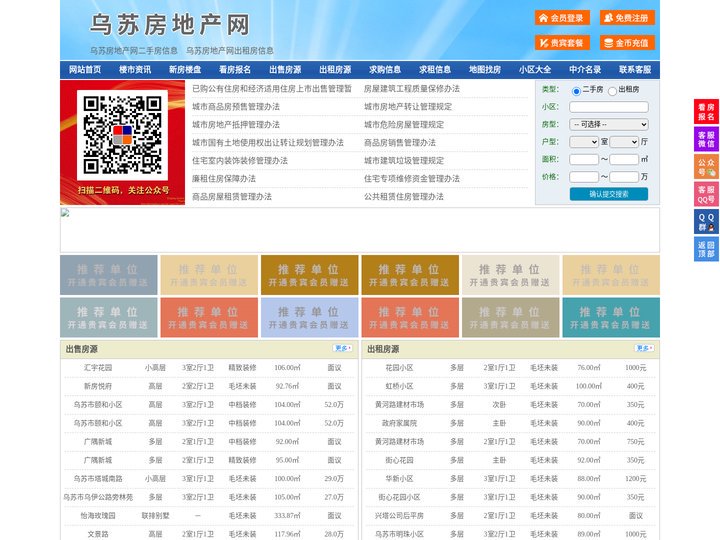
Task: Click the 更多 button in 出售房源 header
Action: (x=343, y=349)
